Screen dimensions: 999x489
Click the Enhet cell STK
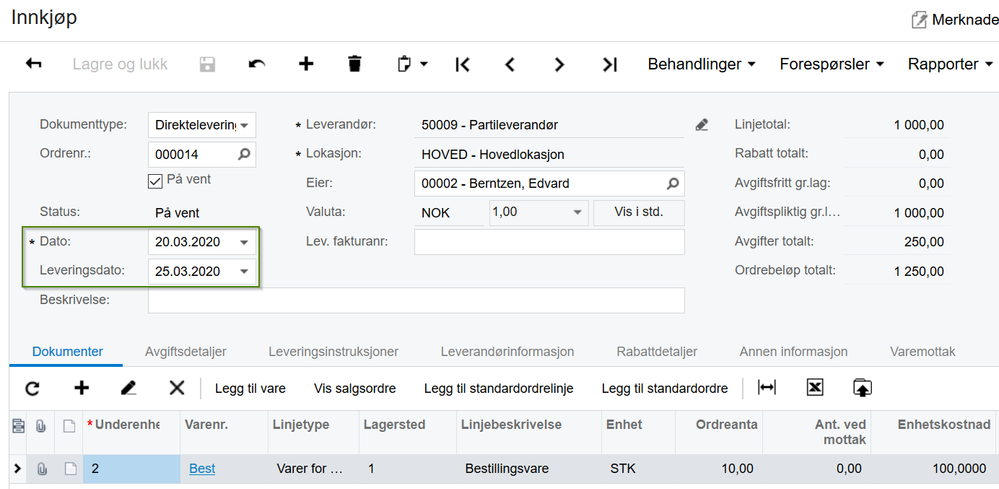point(638,469)
